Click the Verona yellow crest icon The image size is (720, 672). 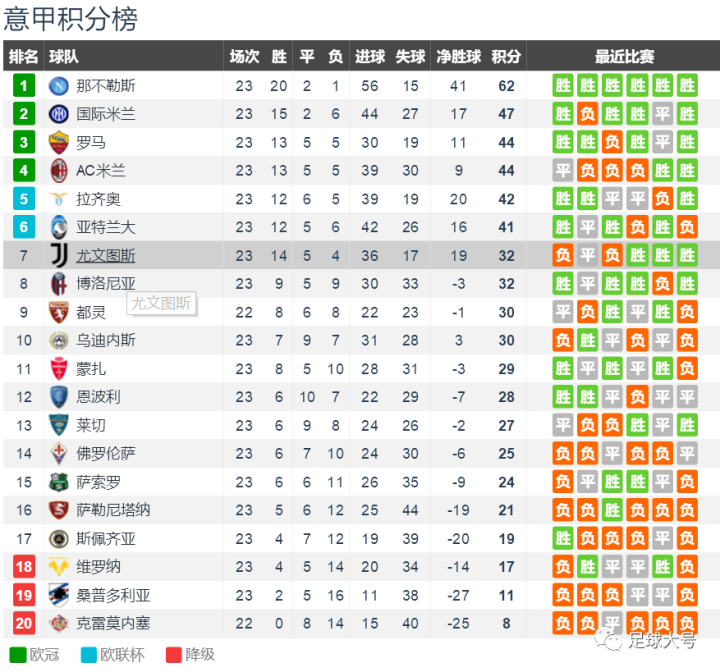pos(59,567)
